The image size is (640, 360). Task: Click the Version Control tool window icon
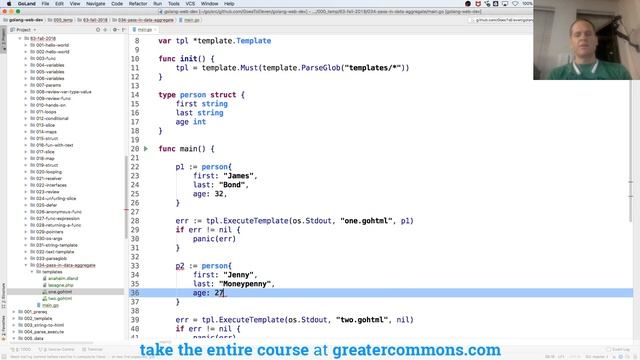pos(41,350)
